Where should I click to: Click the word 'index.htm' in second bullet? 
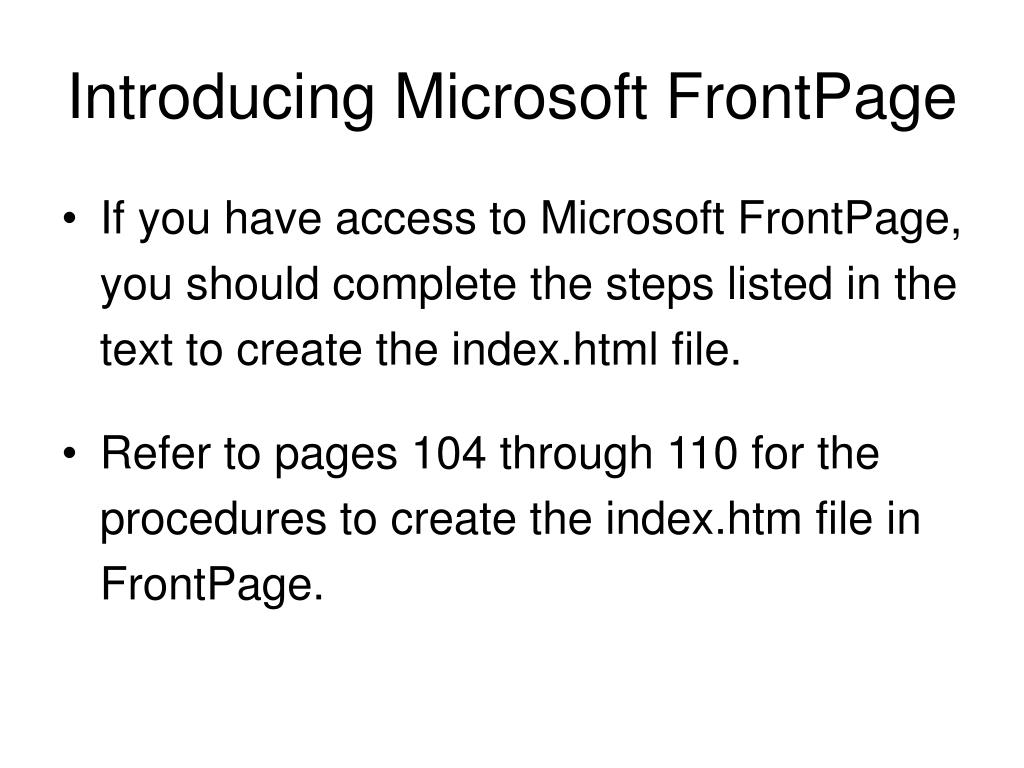click(x=703, y=518)
